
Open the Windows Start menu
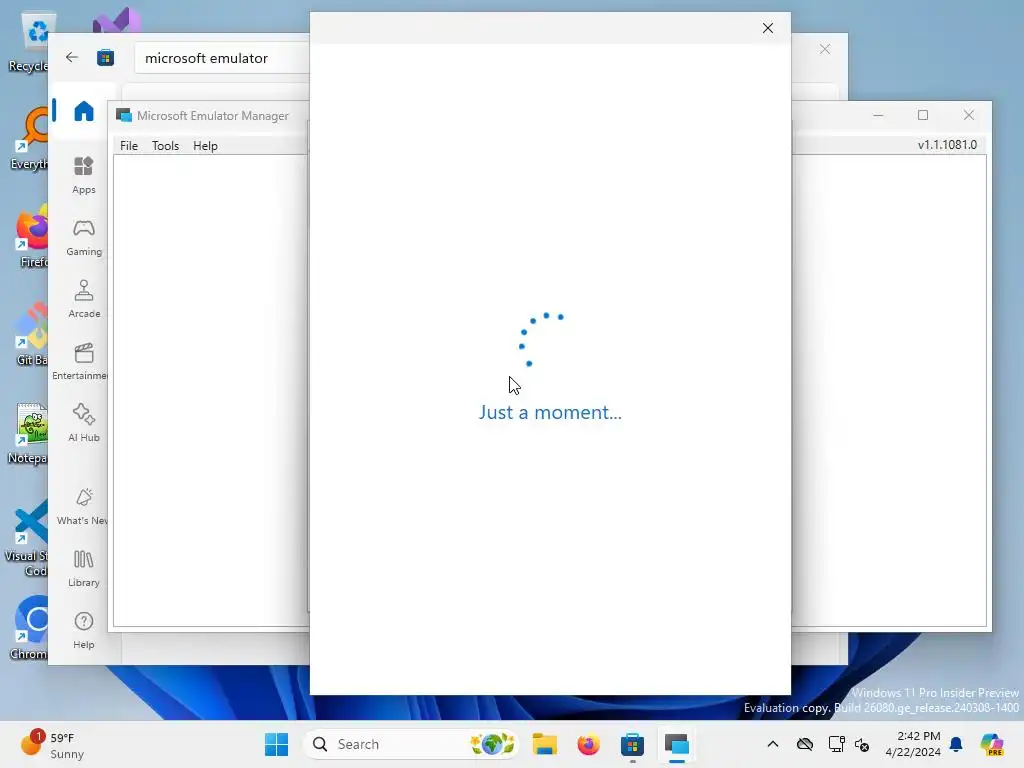point(277,744)
